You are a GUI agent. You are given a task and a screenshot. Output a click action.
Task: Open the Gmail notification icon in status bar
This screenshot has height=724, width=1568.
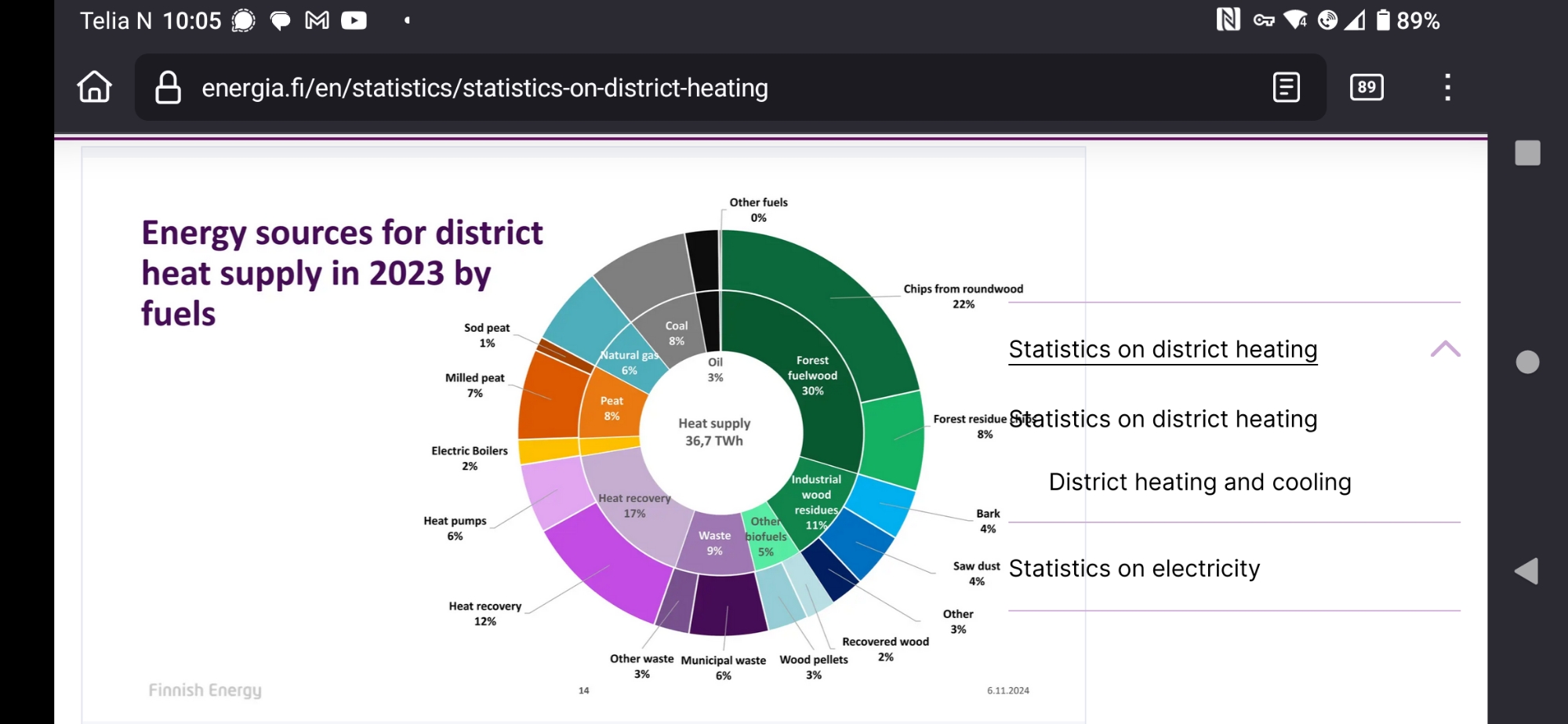(x=317, y=20)
